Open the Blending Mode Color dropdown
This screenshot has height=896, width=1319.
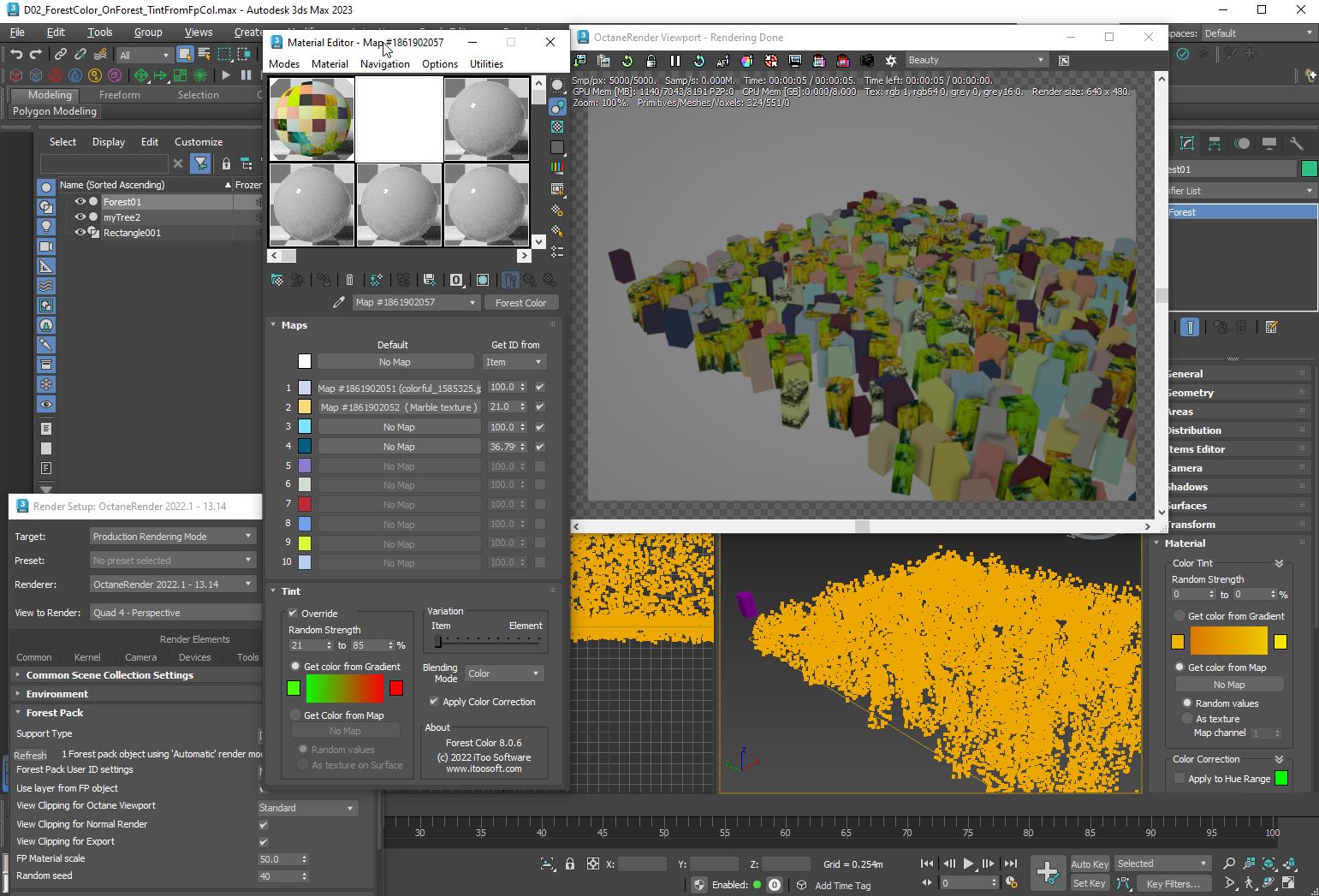pyautogui.click(x=503, y=673)
